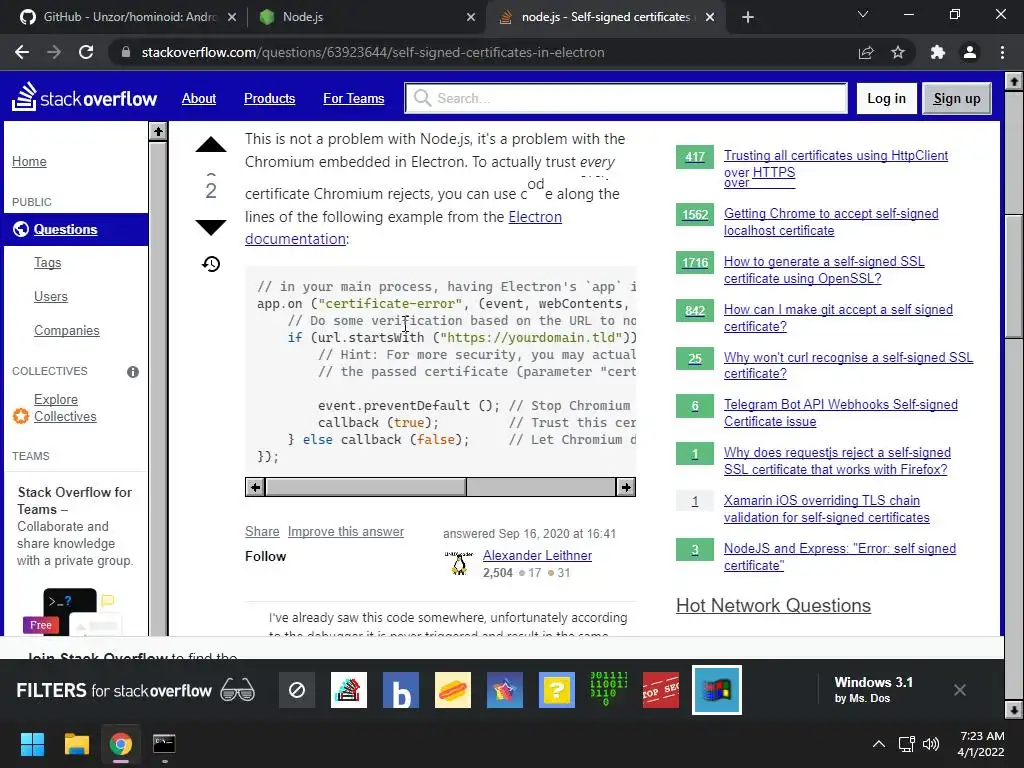
Task: Open the tab search dropdown arrow
Action: (x=863, y=14)
